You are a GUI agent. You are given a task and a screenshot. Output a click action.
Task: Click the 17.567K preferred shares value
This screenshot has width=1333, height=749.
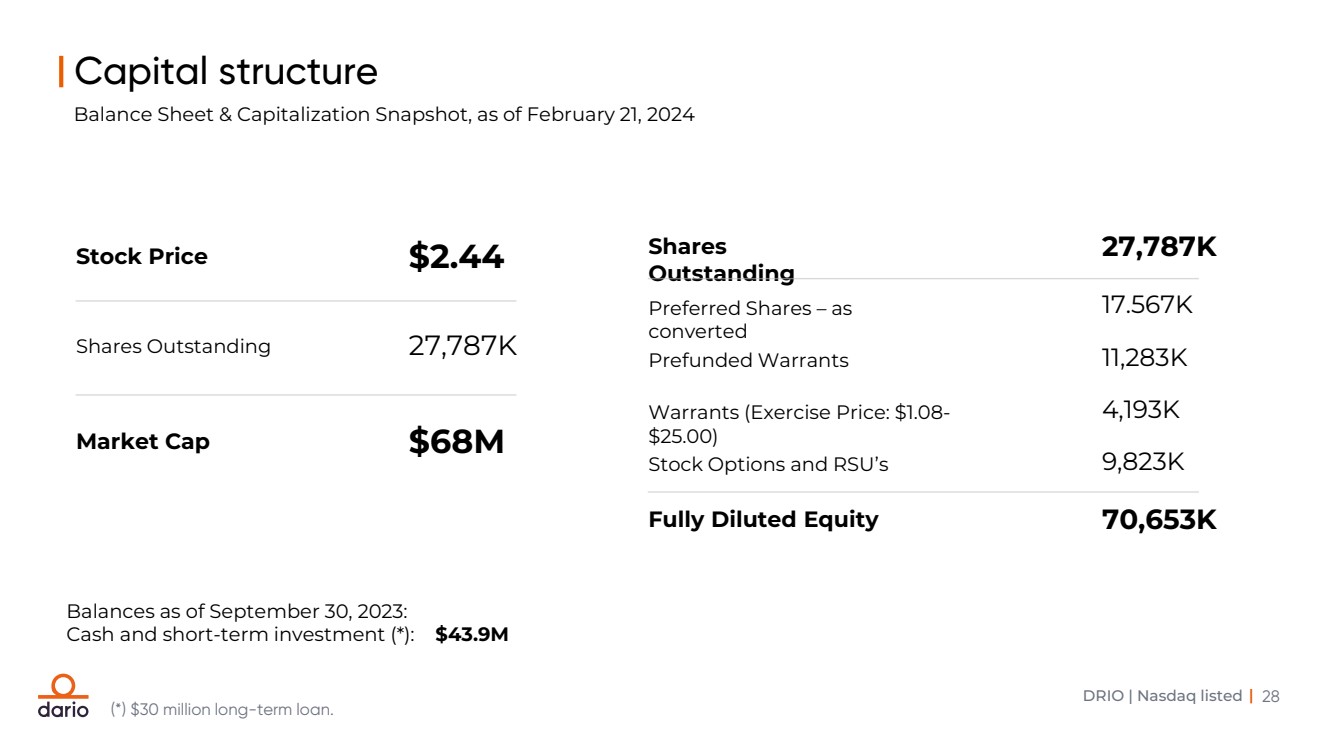pos(1147,305)
